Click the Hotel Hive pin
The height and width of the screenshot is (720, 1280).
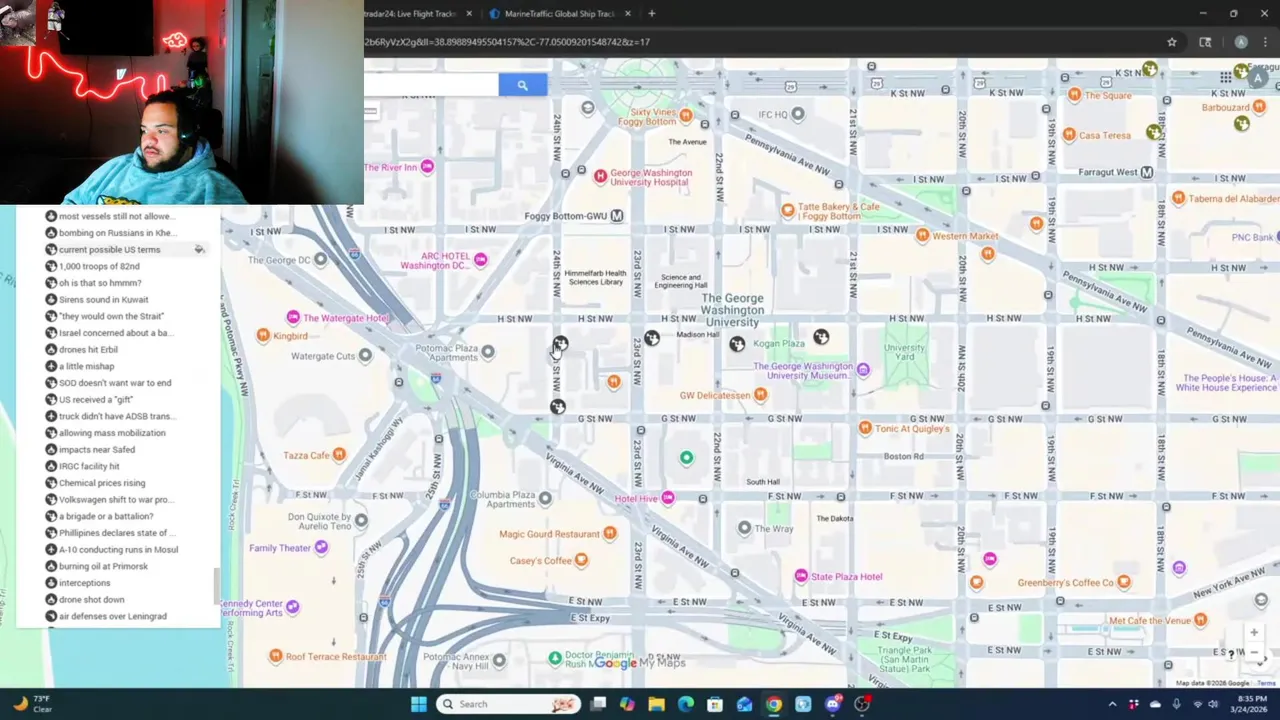click(668, 498)
